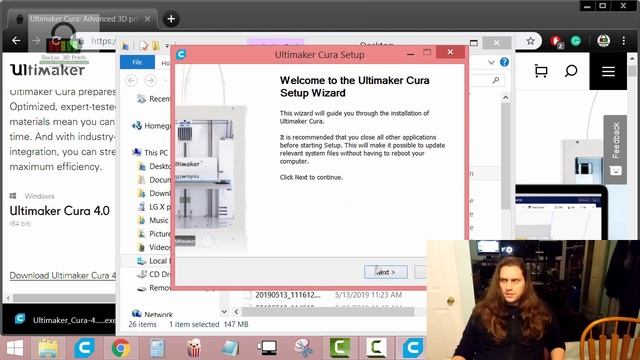Click the File Explorer horizontal scrollbar

(328, 312)
